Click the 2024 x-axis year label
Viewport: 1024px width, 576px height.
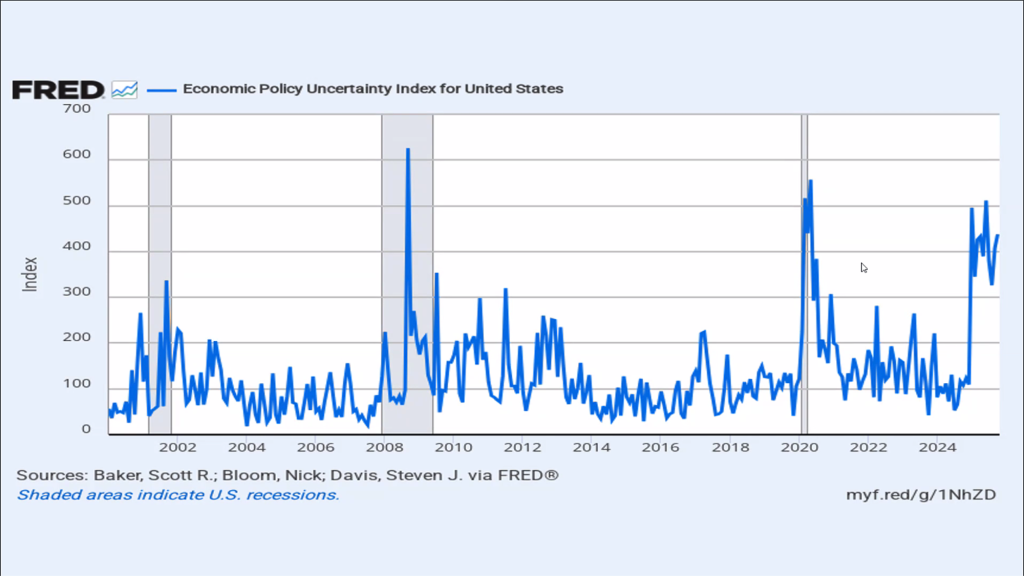click(x=937, y=447)
